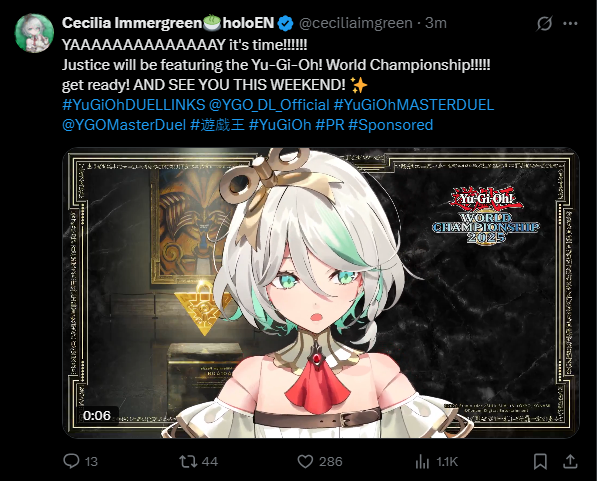View post analytics bar chart icon
This screenshot has width=597, height=481.
coord(422,462)
